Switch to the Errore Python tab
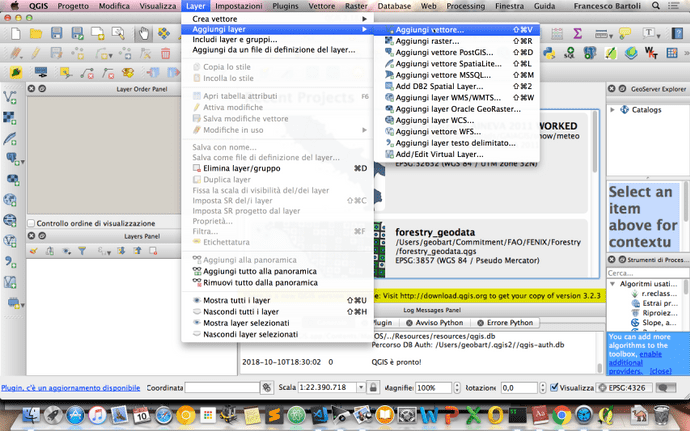The width and height of the screenshot is (690, 431). (505, 323)
